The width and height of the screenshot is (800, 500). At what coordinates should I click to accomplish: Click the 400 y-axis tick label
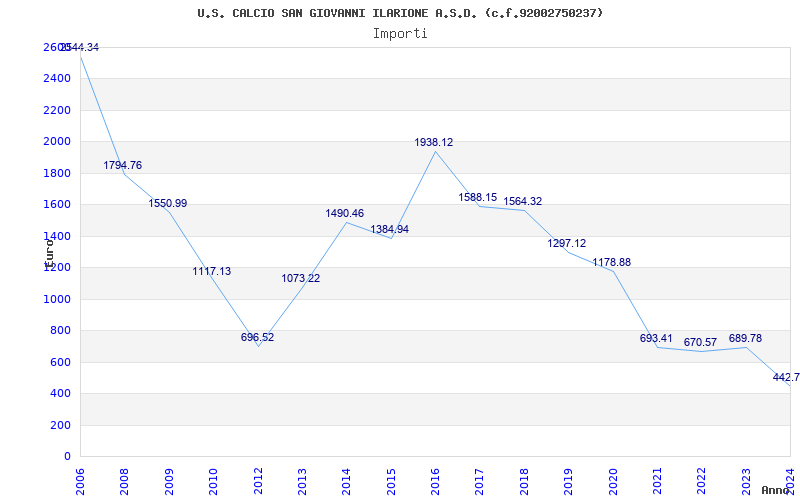tap(60, 394)
